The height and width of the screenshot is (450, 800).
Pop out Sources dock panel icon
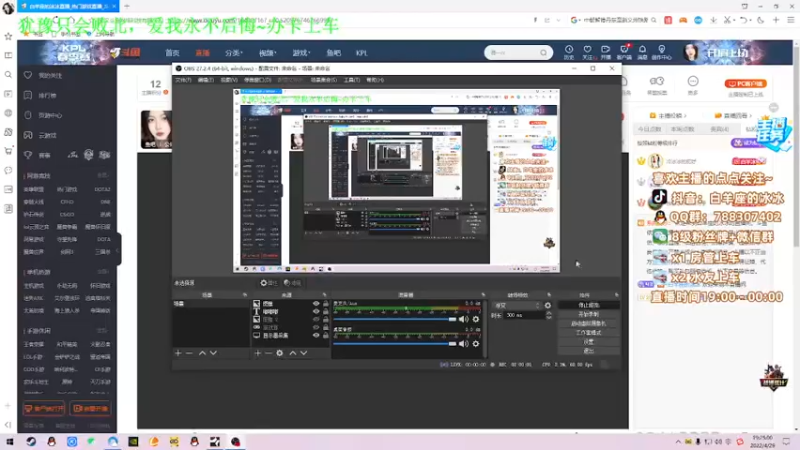pos(324,295)
